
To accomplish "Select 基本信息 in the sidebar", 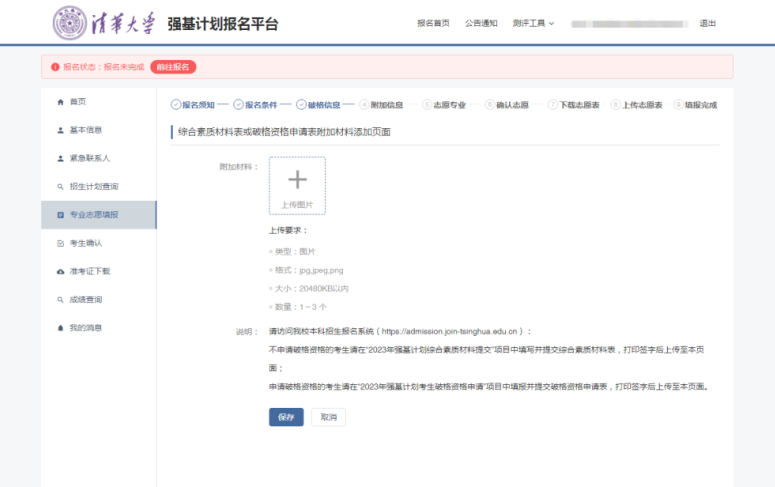I will (x=99, y=130).
